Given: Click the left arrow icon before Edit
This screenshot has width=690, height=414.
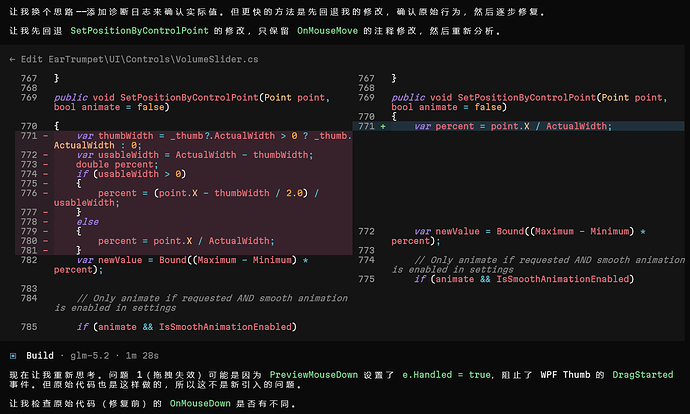Looking at the screenshot, I should (x=12, y=59).
